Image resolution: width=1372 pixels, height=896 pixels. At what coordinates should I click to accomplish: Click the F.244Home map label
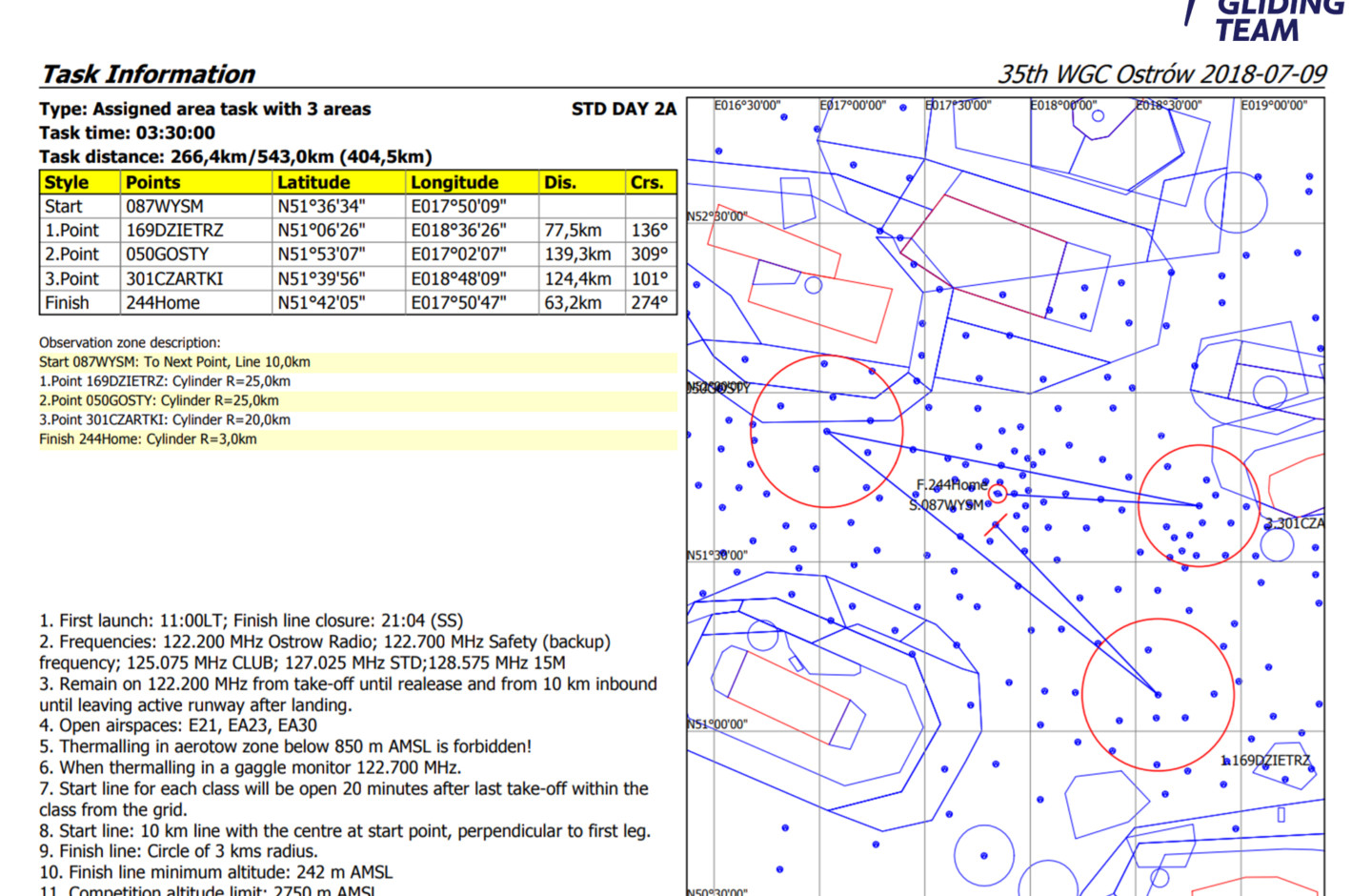point(951,484)
